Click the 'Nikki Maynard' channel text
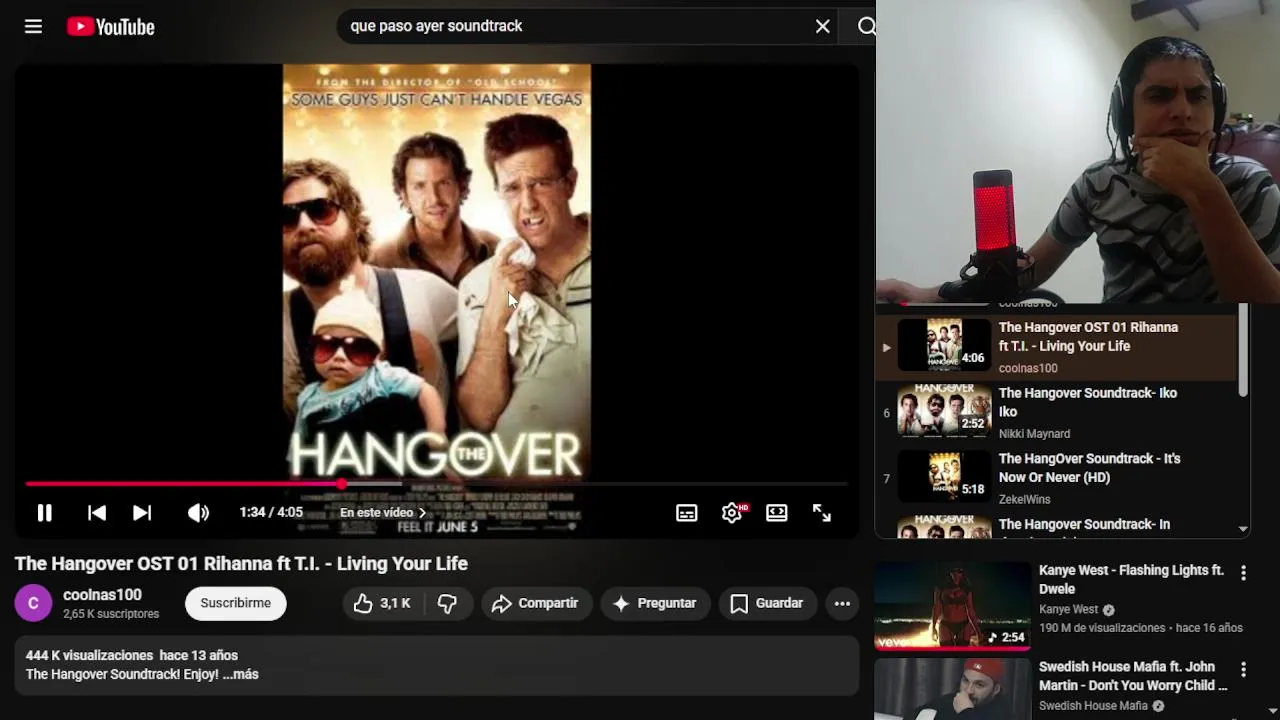 1034,434
